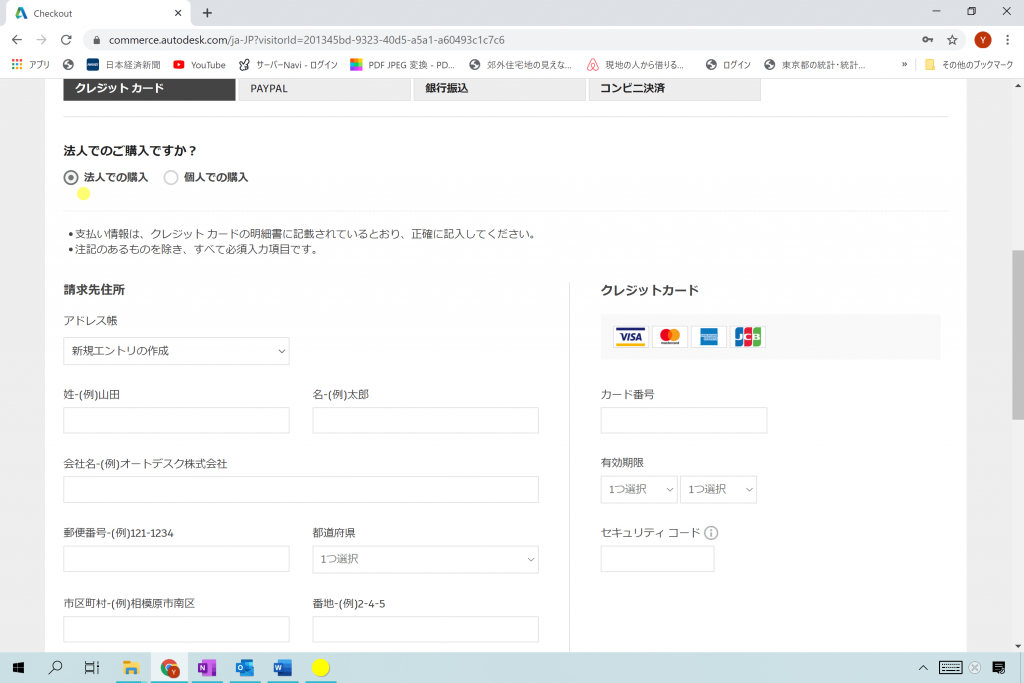
Task: Open the 銀行振込 payment option
Action: click(498, 89)
